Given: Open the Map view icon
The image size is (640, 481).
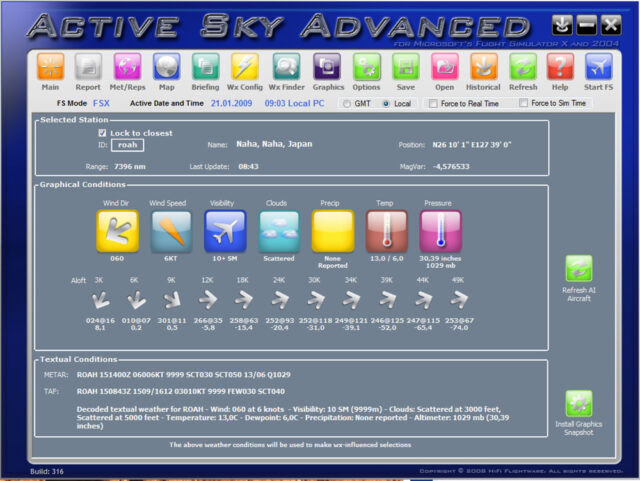Looking at the screenshot, I should click(x=166, y=67).
